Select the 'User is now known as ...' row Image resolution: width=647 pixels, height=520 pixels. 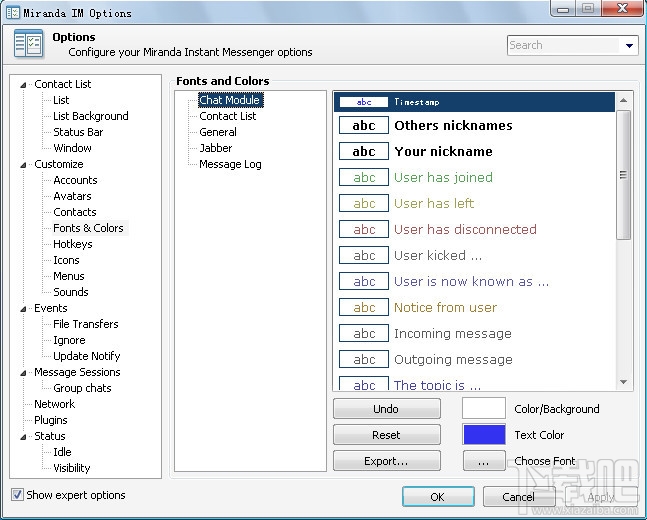click(474, 281)
